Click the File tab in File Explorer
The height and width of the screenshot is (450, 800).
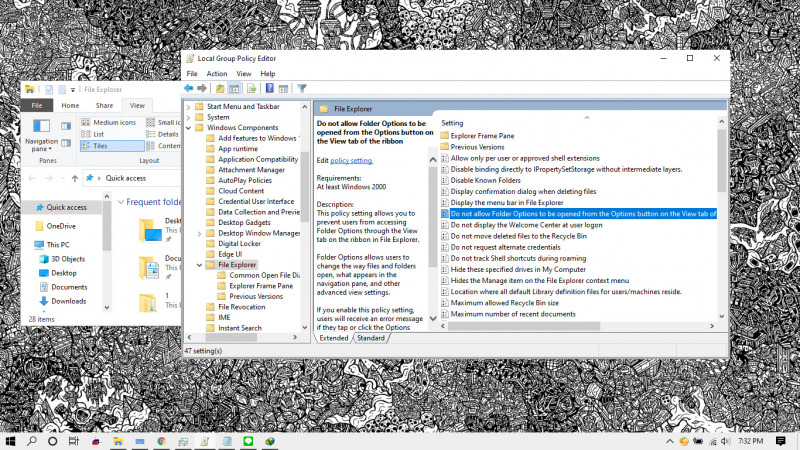[x=37, y=106]
